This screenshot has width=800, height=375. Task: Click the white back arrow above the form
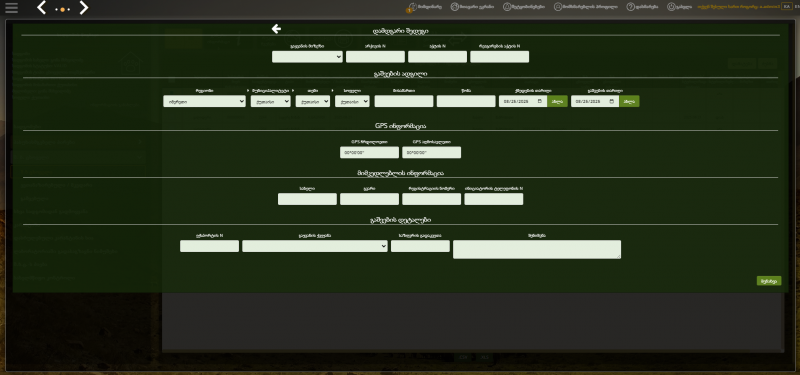(276, 29)
